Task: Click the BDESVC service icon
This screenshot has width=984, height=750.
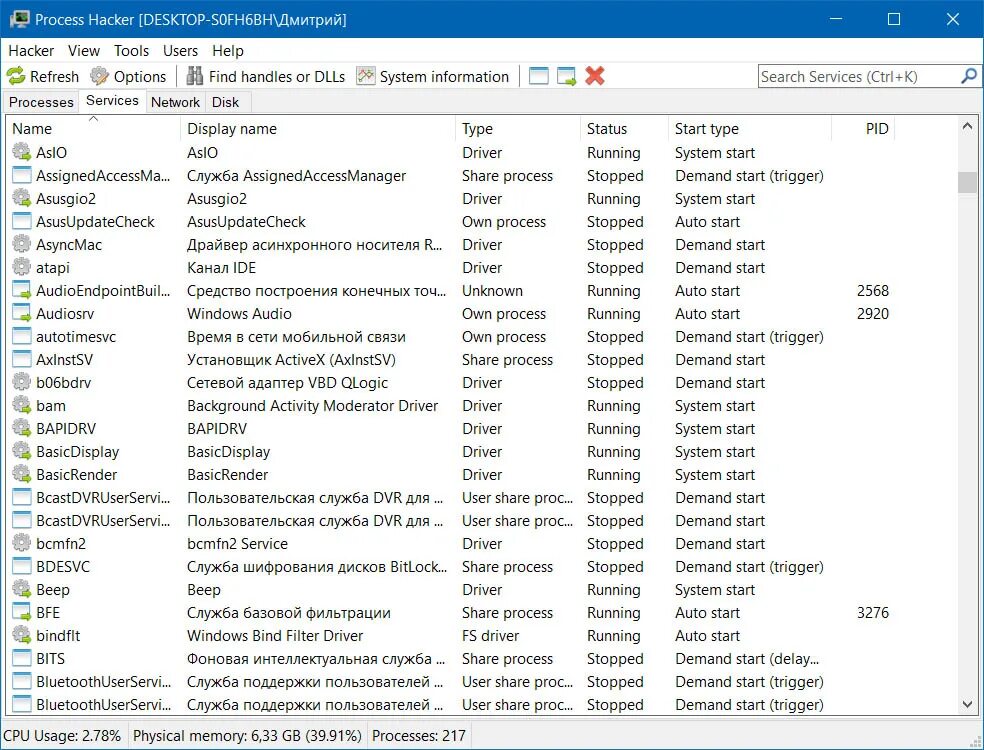Action: tap(21, 566)
